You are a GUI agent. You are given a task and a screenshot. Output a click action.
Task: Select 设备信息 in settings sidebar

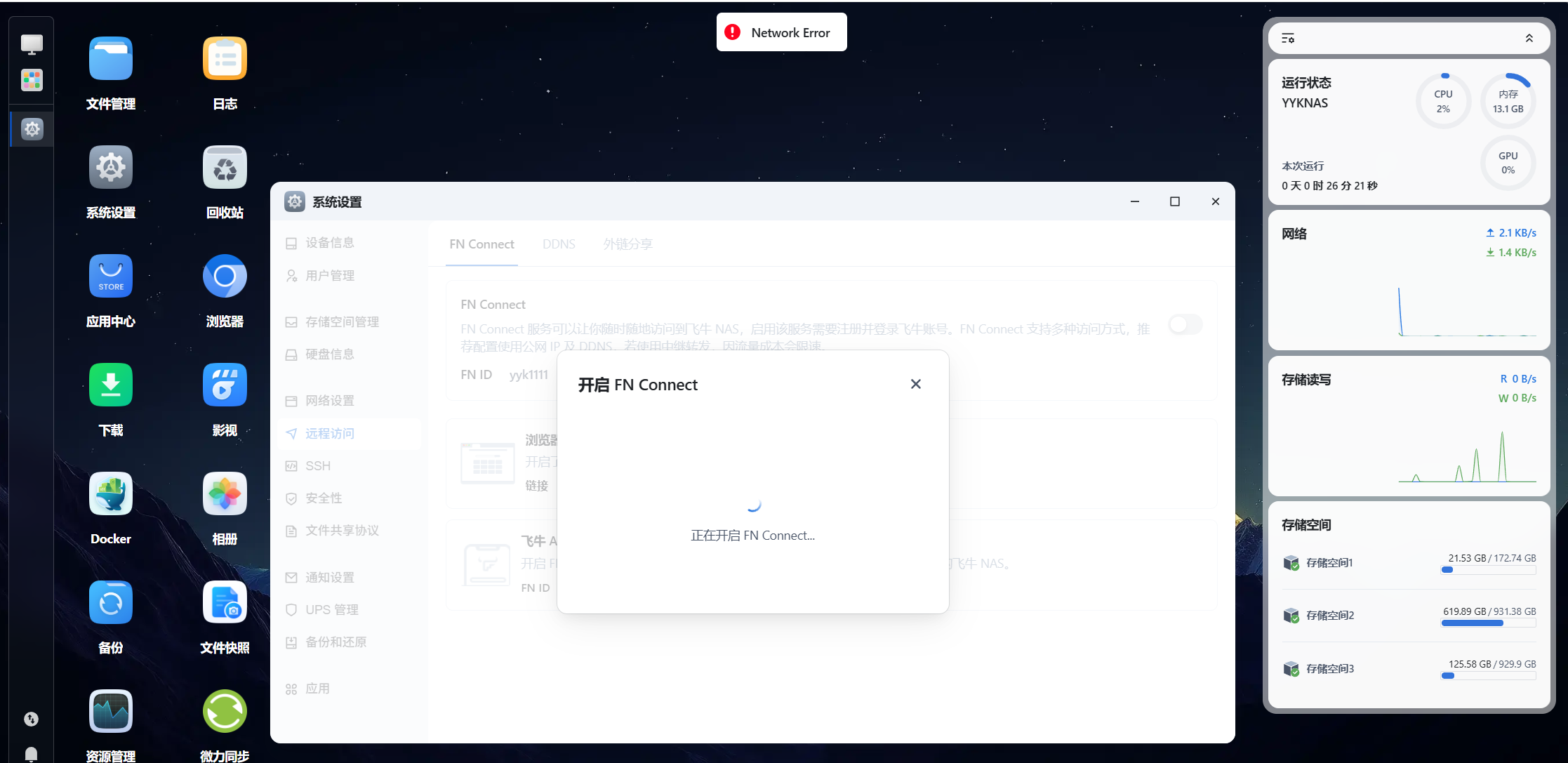pos(350,243)
